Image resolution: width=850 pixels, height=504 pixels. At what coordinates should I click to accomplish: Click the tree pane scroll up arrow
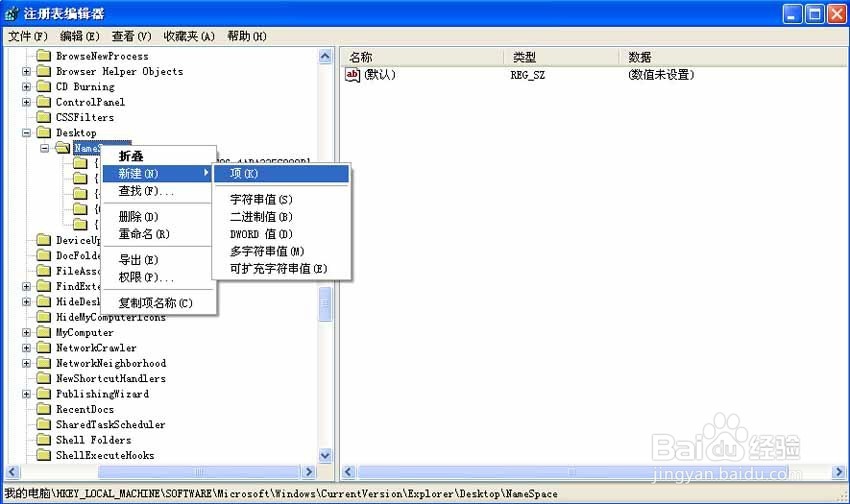point(325,56)
